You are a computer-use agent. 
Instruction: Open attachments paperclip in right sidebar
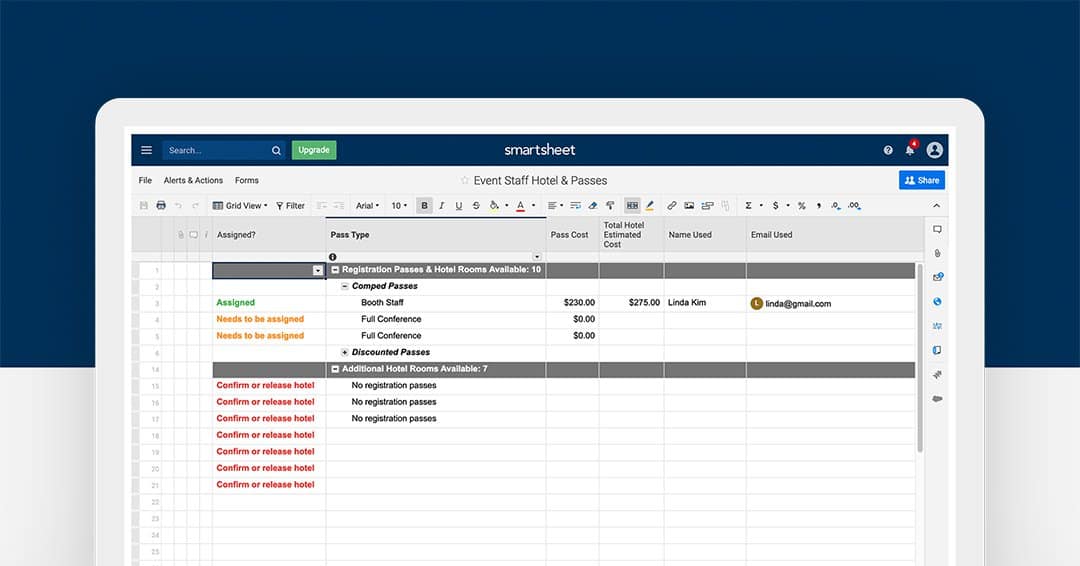(937, 253)
